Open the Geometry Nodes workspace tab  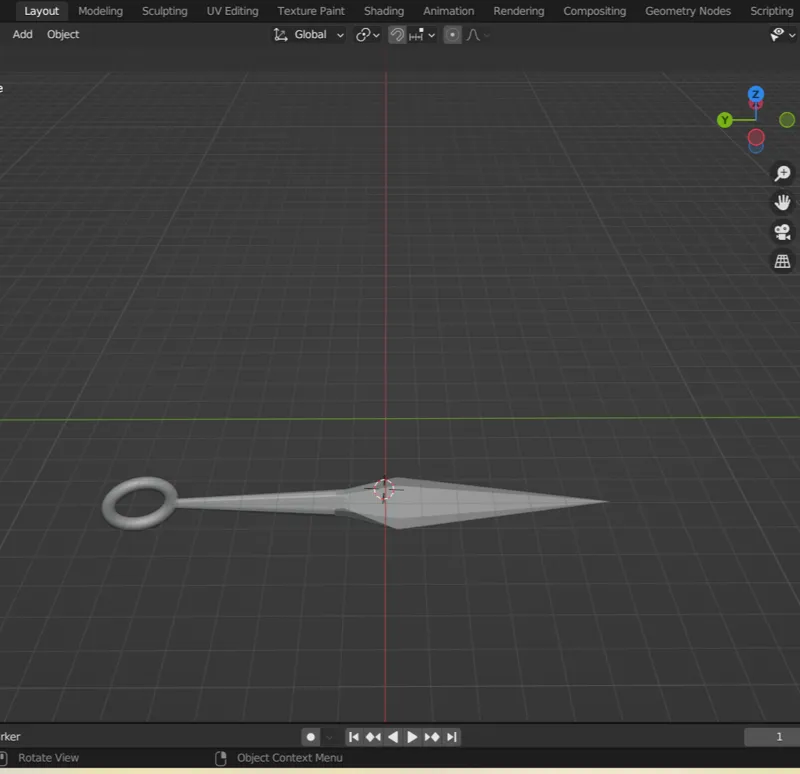click(688, 11)
